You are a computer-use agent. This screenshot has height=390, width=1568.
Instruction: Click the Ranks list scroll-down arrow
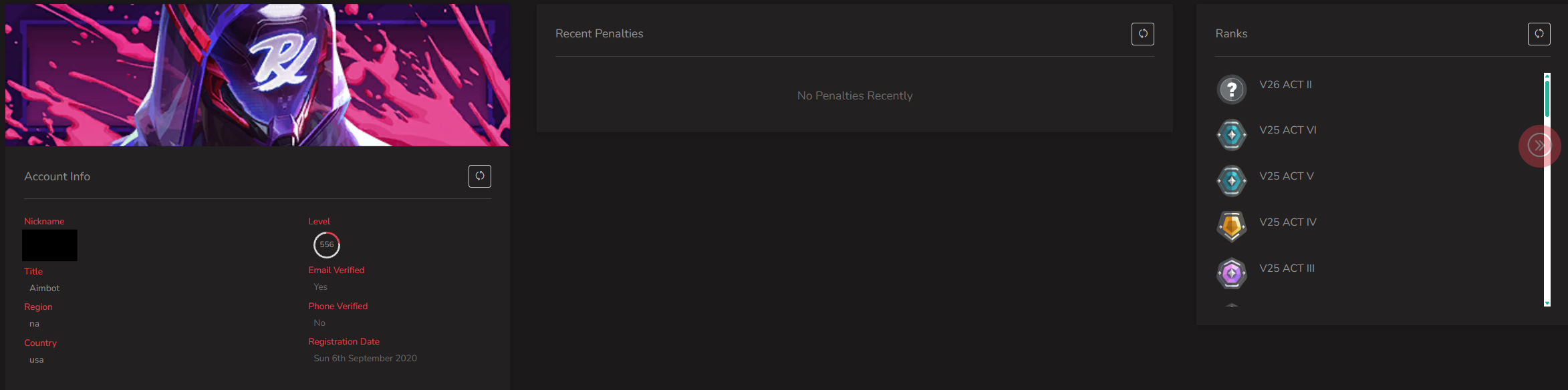click(x=1547, y=303)
